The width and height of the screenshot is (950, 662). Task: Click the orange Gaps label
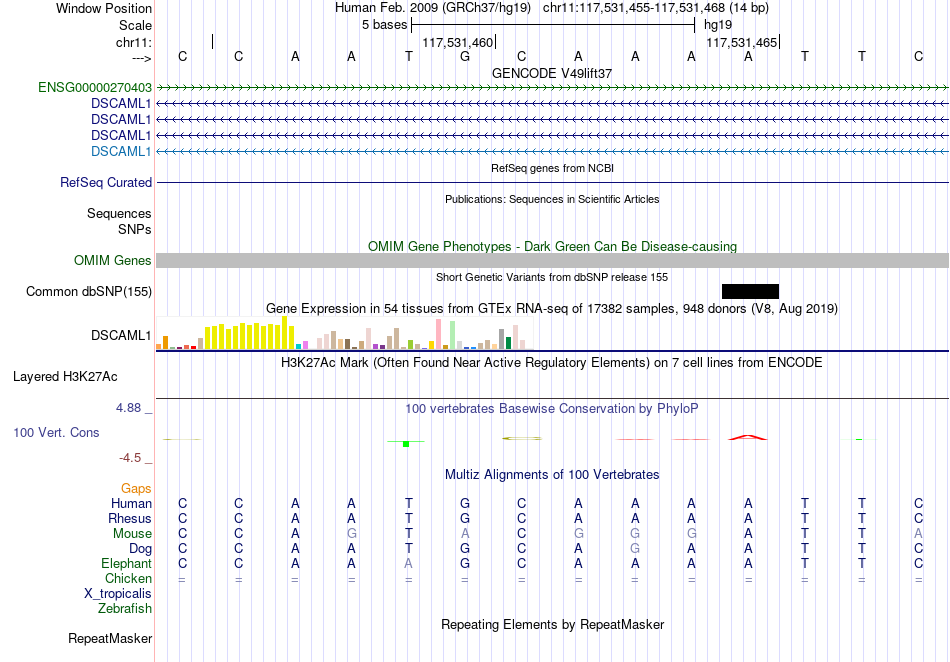[136, 488]
